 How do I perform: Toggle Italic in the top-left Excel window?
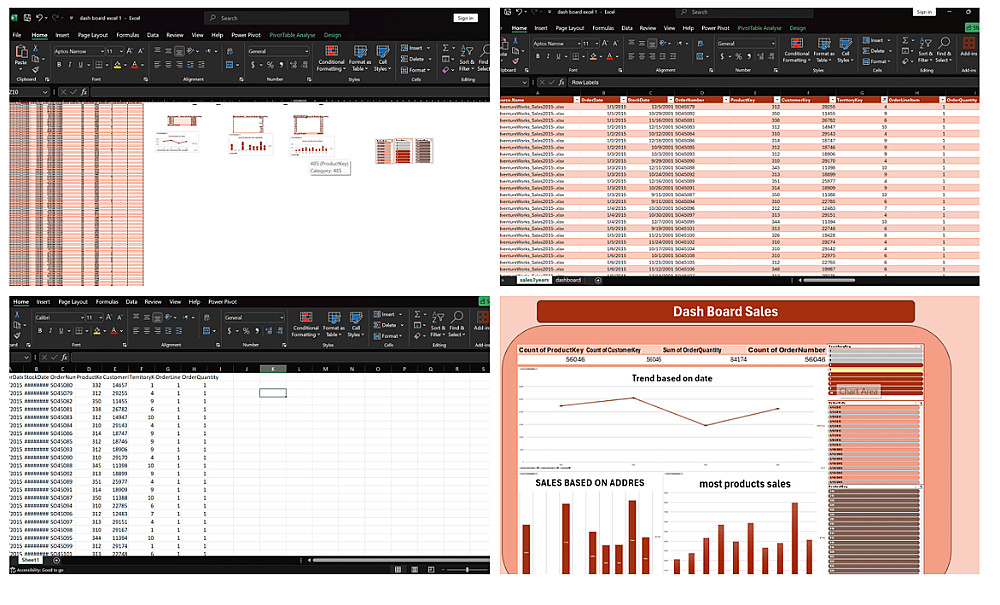tap(70, 64)
